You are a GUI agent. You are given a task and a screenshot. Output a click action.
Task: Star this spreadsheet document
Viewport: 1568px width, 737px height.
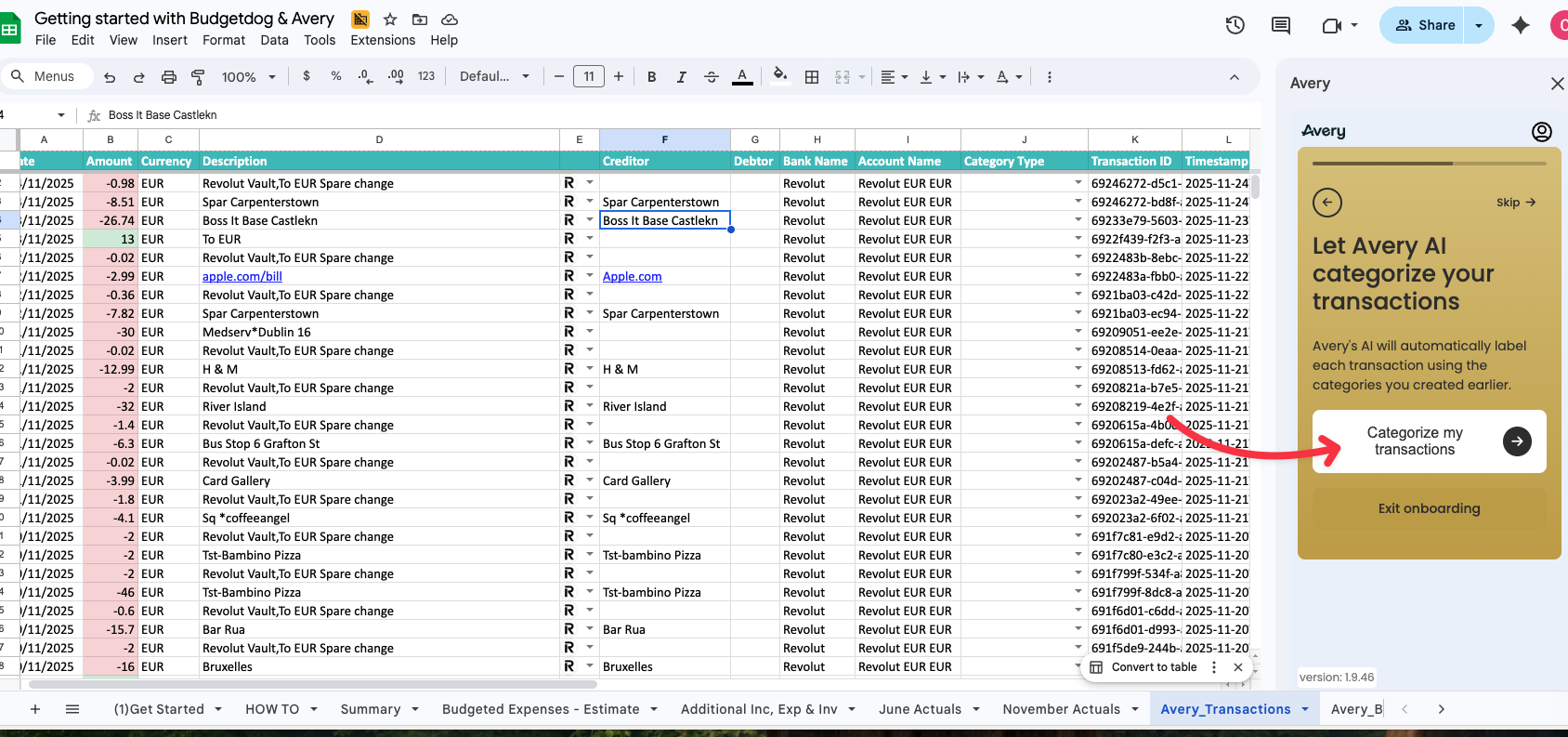tap(390, 20)
